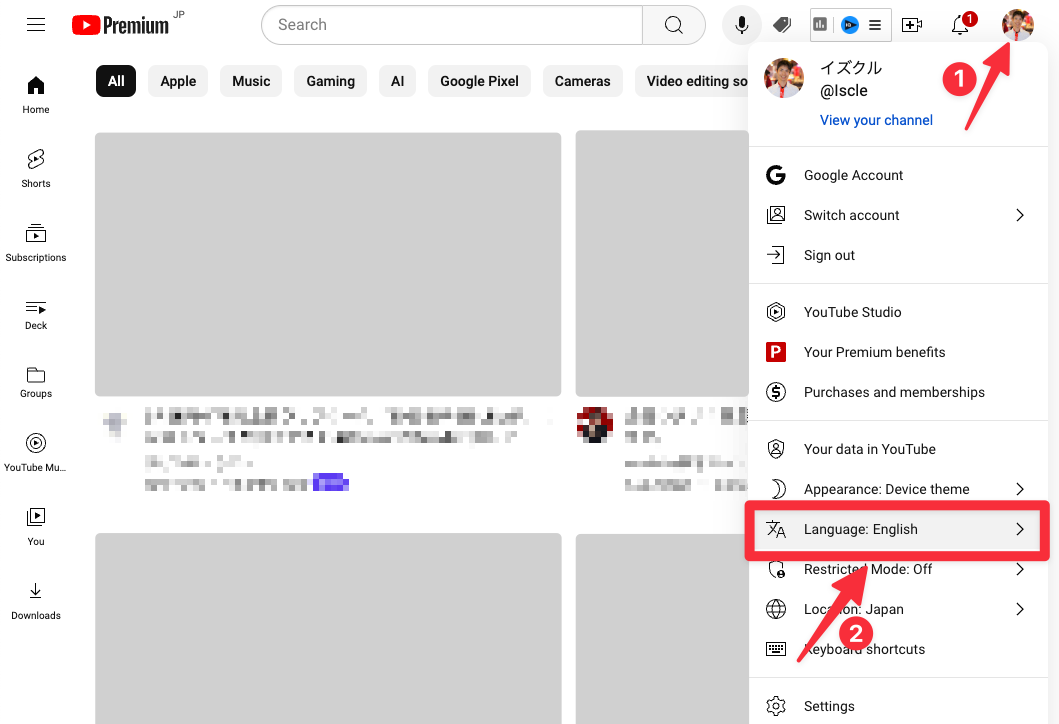
Task: Go to Home in sidebar
Action: pyautogui.click(x=36, y=95)
